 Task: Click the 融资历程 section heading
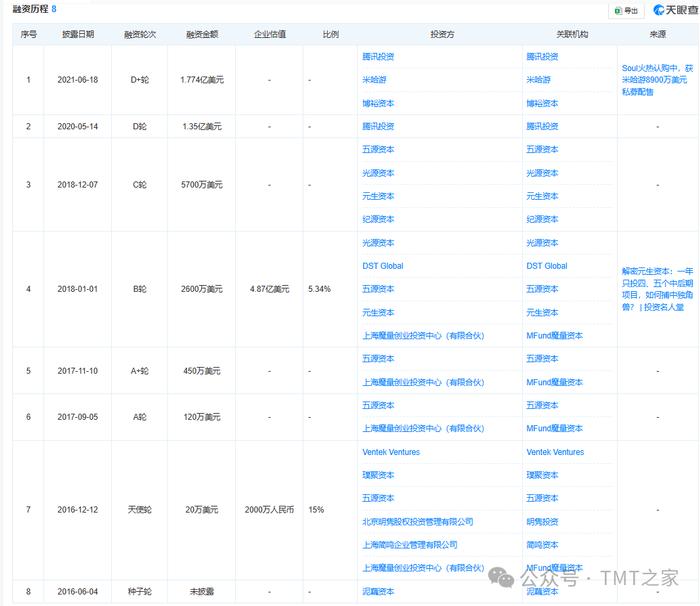30,9
